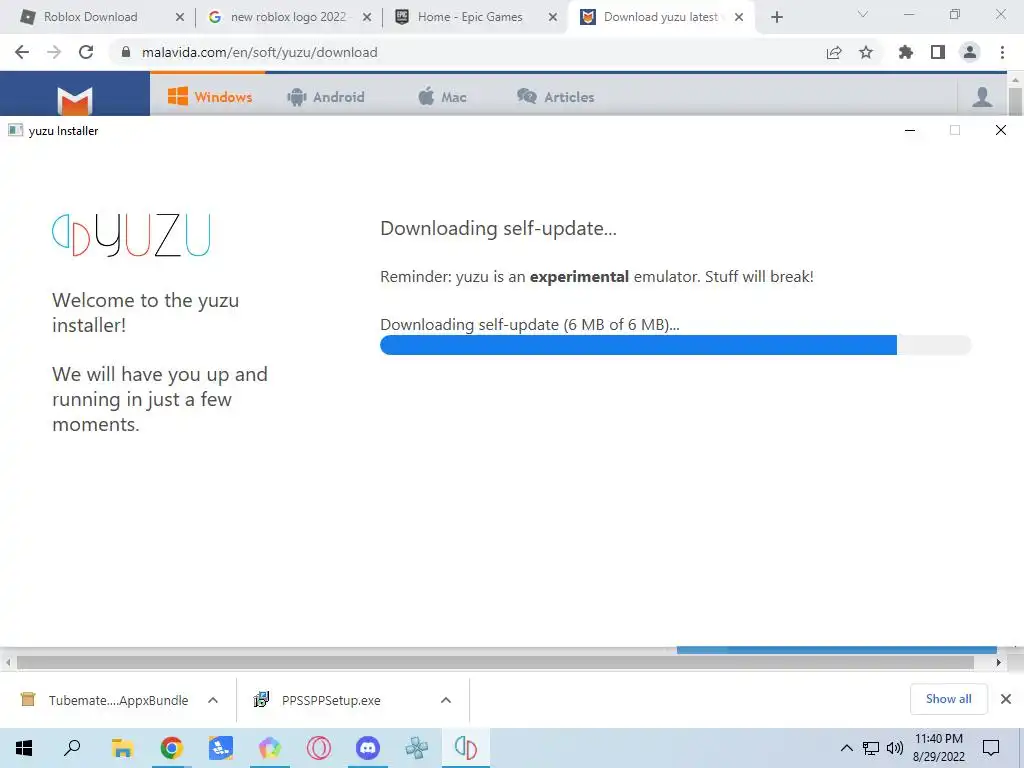Select yuzu installer in taskbar
The height and width of the screenshot is (768, 1024).
click(466, 748)
